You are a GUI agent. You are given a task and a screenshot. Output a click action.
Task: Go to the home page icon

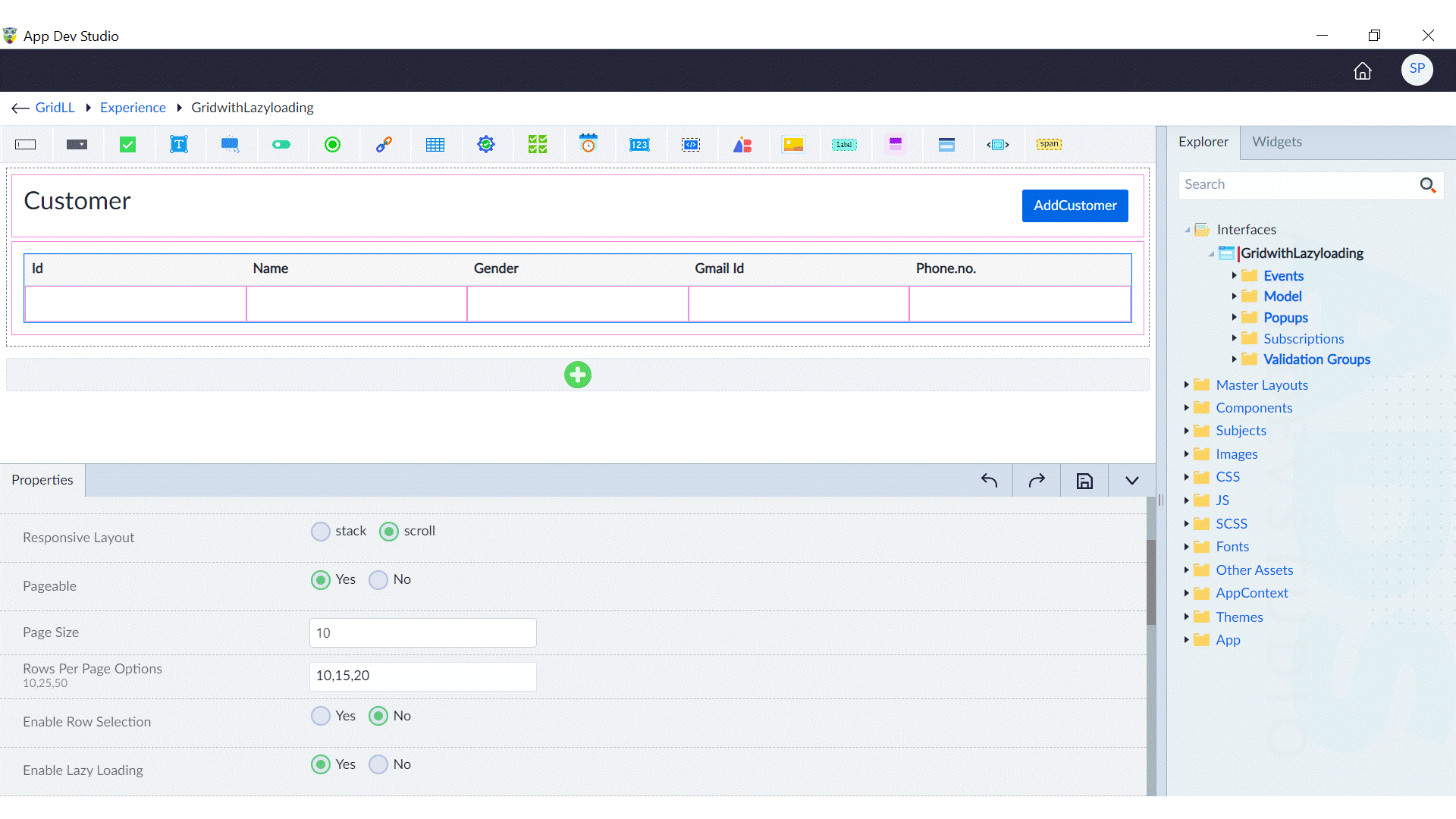click(x=1363, y=71)
